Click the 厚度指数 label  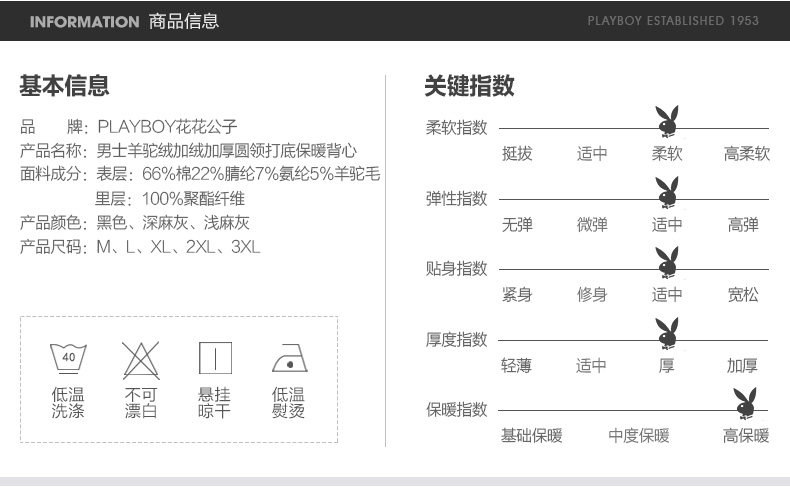[456, 339]
